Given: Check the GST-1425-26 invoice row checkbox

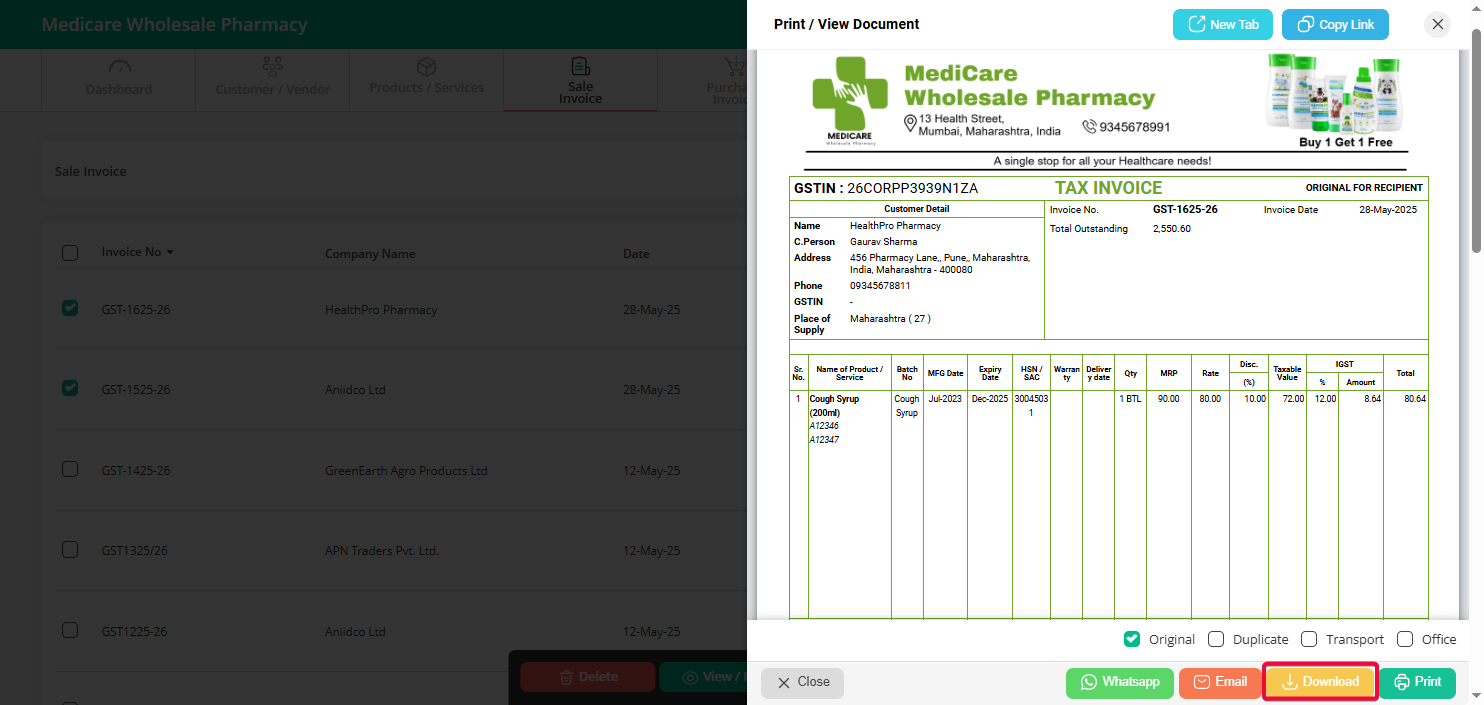Looking at the screenshot, I should 70,469.
